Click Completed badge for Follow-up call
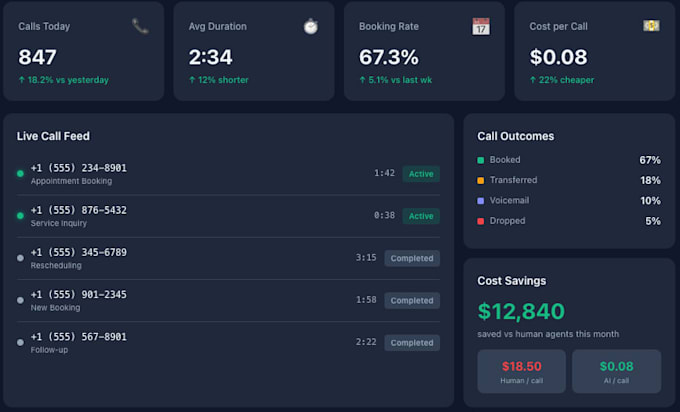 tap(412, 343)
